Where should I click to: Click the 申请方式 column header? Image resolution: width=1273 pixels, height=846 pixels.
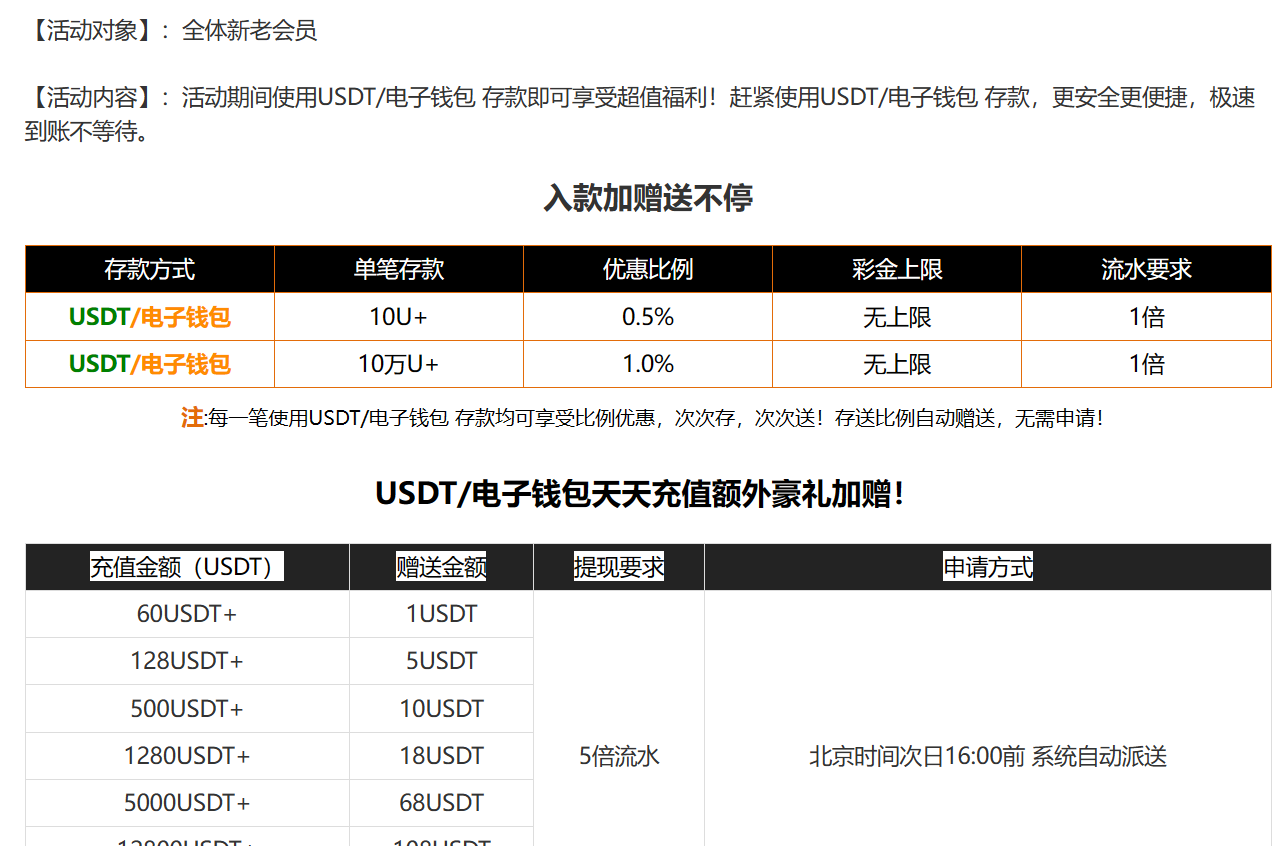988,567
